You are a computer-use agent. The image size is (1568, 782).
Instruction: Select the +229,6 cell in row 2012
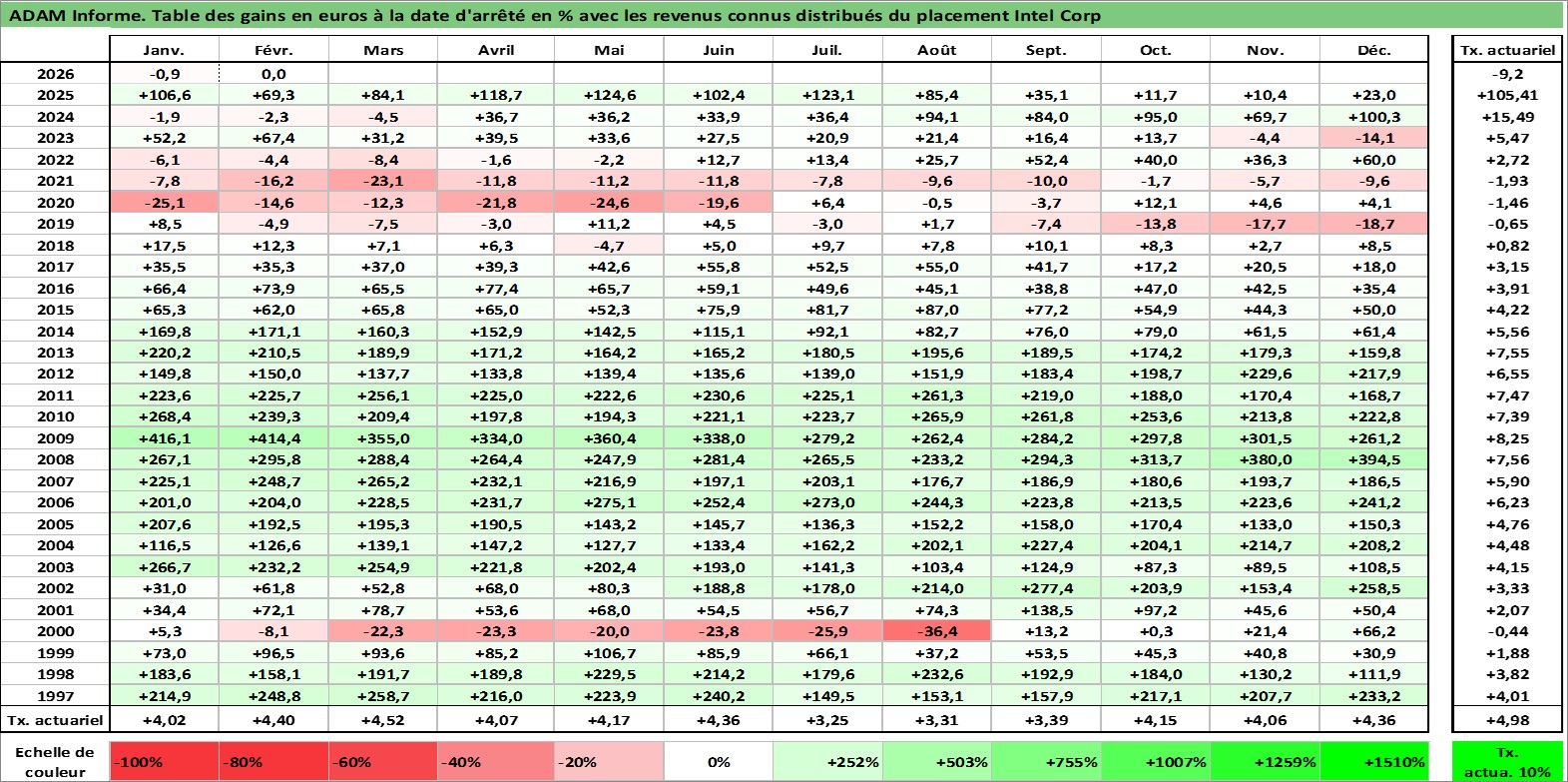[1265, 374]
